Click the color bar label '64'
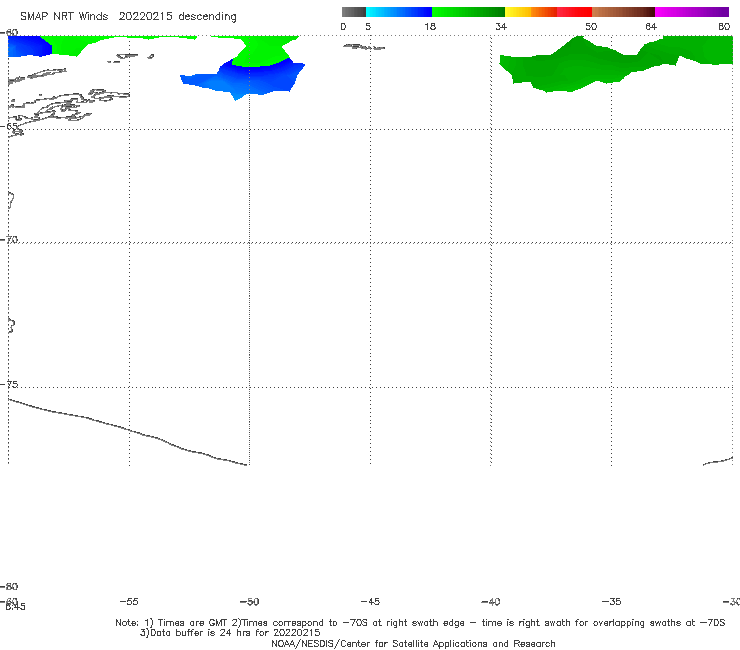The width and height of the screenshot is (740, 650). coord(651,26)
